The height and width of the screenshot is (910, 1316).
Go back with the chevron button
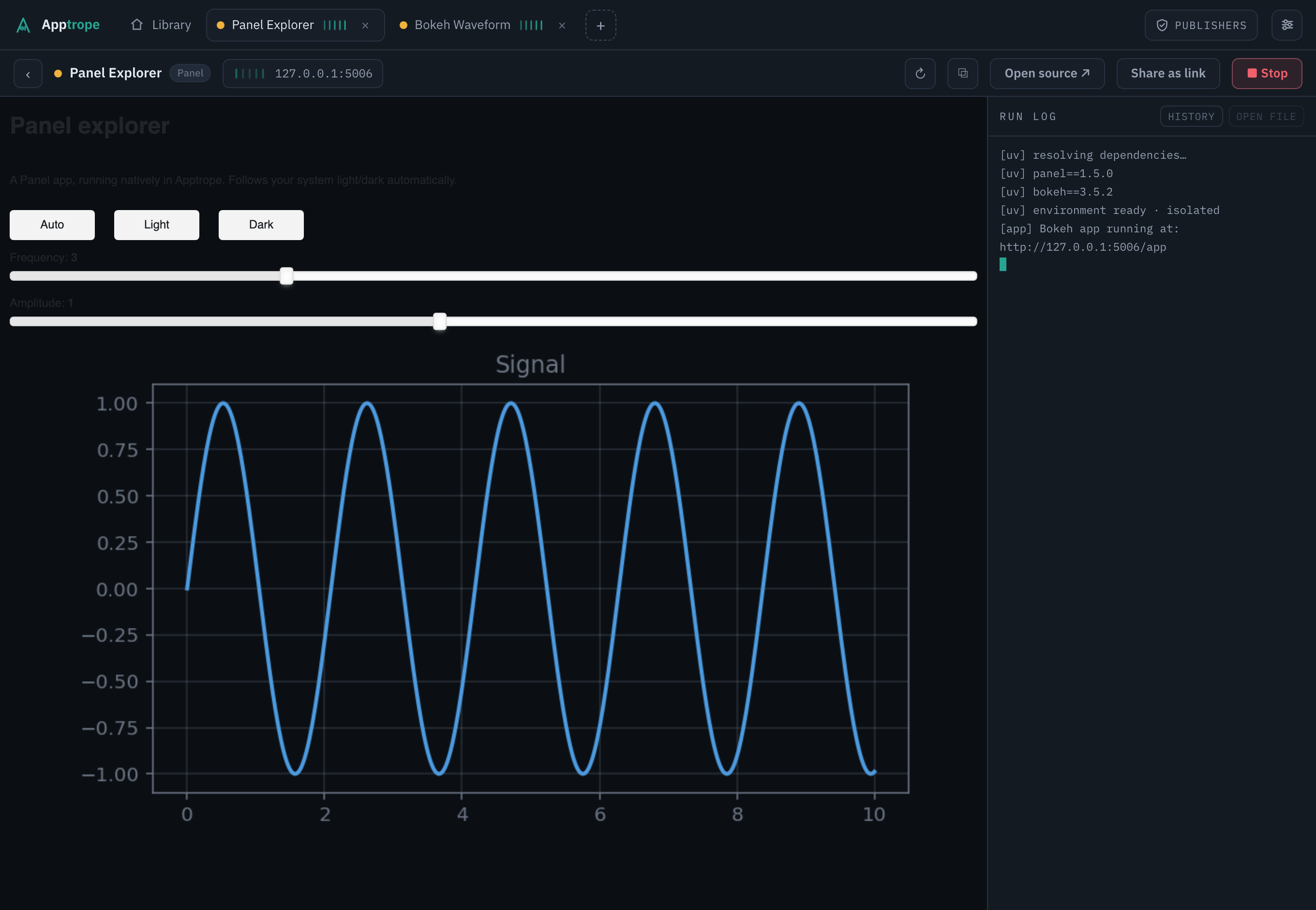pyautogui.click(x=28, y=74)
